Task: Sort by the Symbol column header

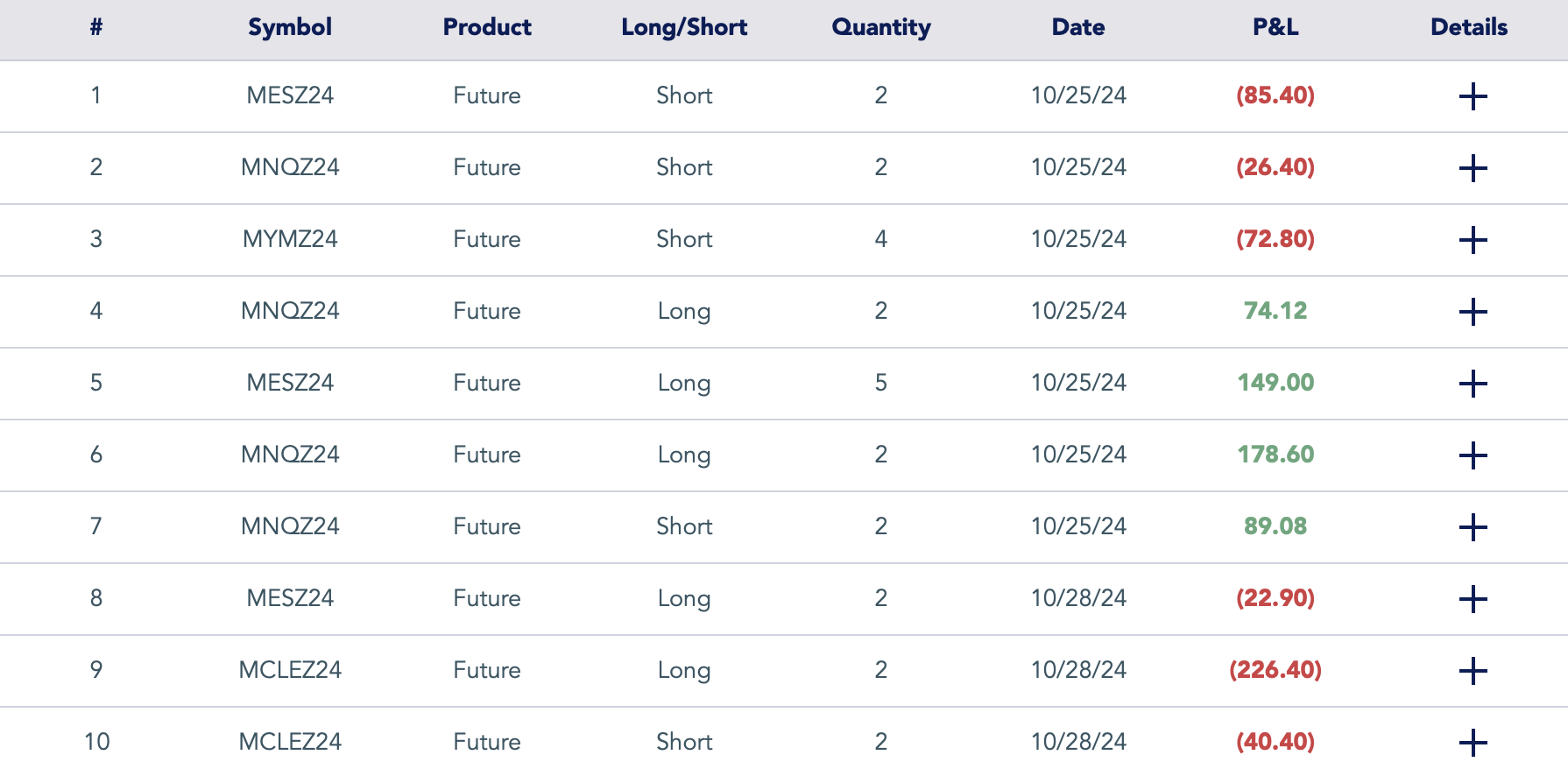Action: (x=290, y=27)
